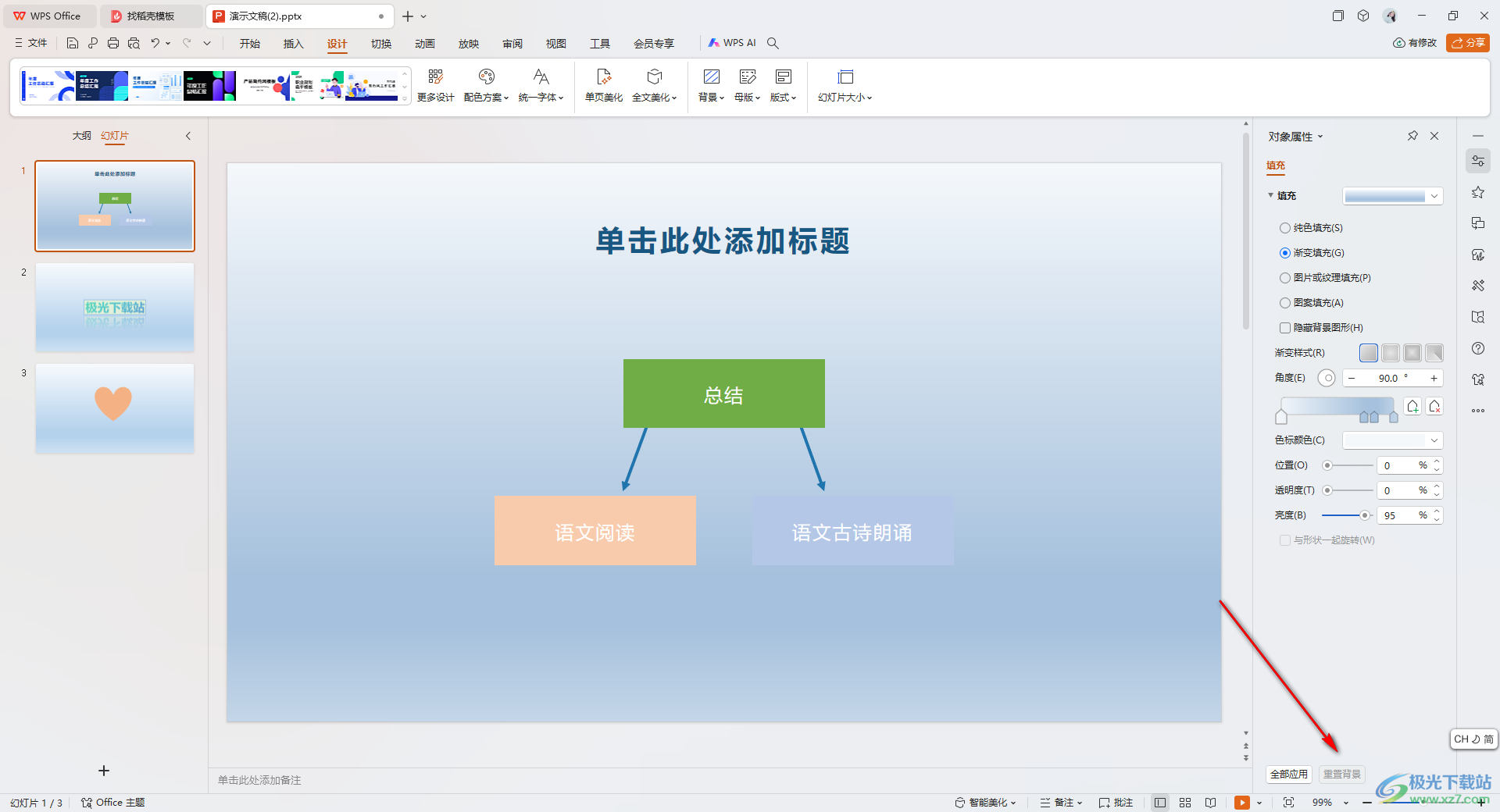Image resolution: width=1500 pixels, height=812 pixels.
Task: Click the Print icon
Action: tap(113, 43)
